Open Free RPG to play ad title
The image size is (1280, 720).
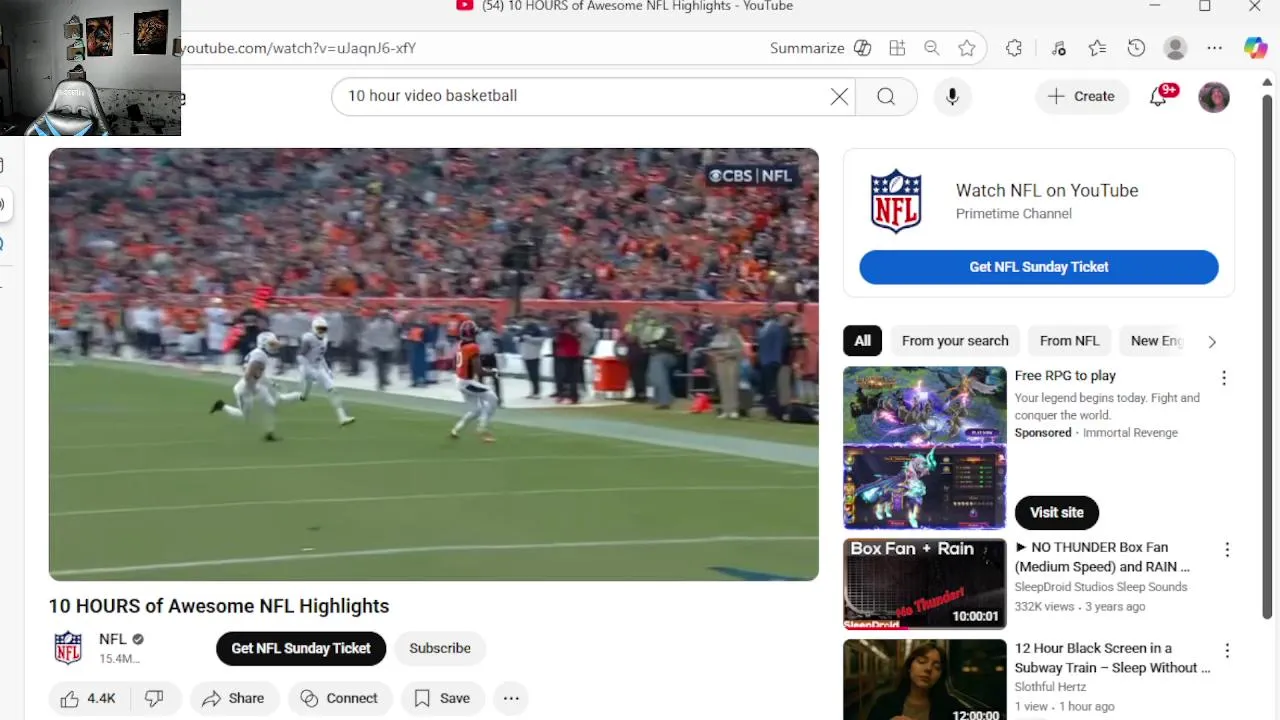(x=1065, y=376)
